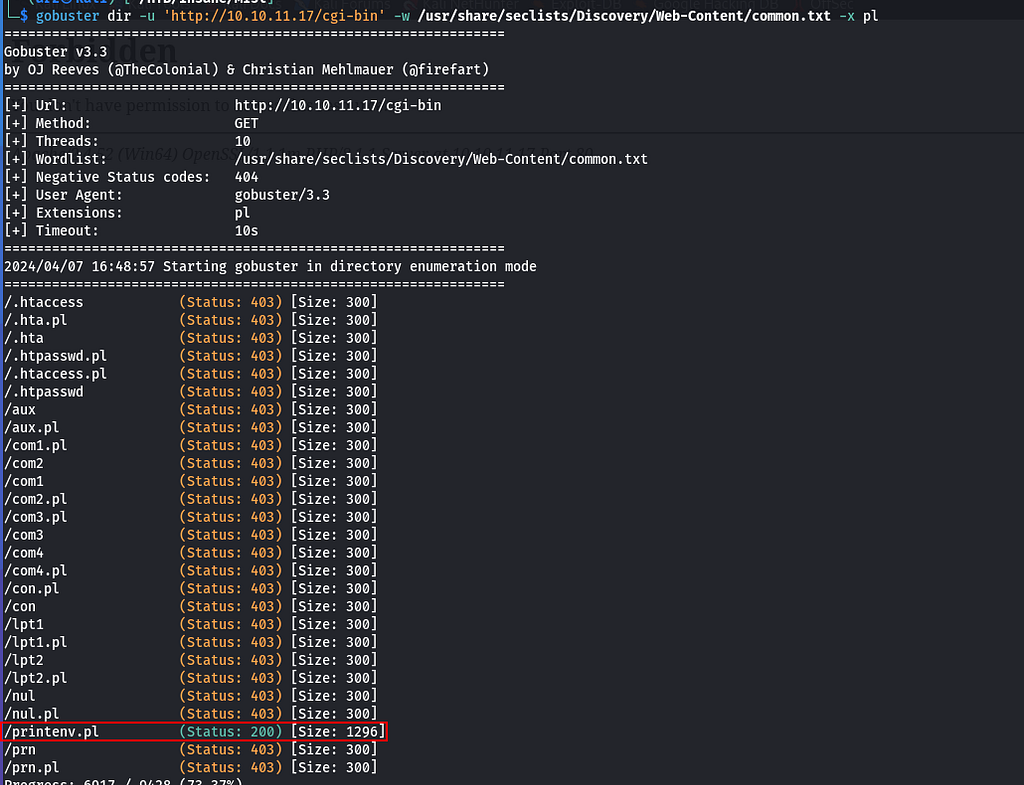Click the /lpt1 result without extension
Image resolution: width=1024 pixels, height=785 pixels.
[x=191, y=624]
